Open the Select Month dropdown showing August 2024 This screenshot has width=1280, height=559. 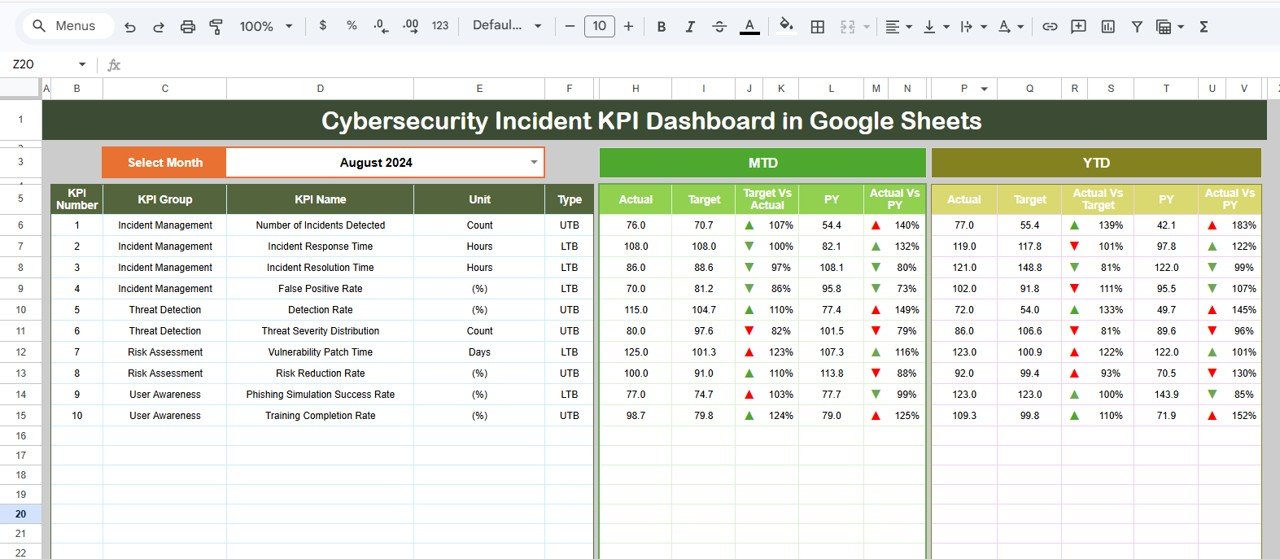534,162
